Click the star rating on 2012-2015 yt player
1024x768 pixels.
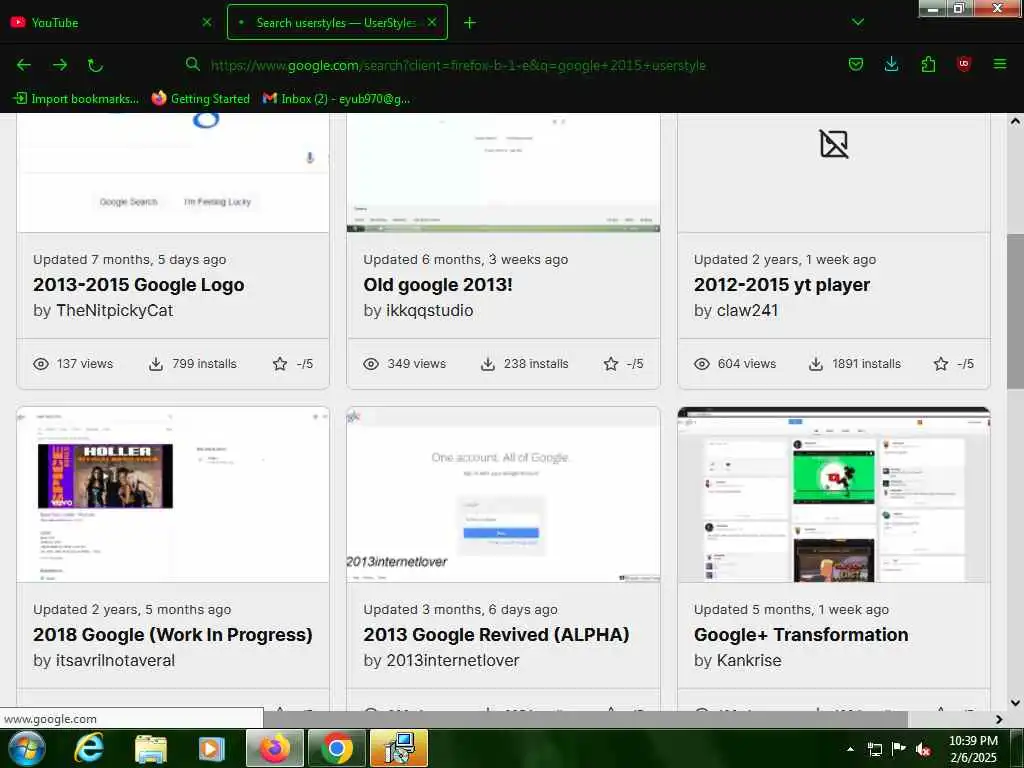coord(940,364)
